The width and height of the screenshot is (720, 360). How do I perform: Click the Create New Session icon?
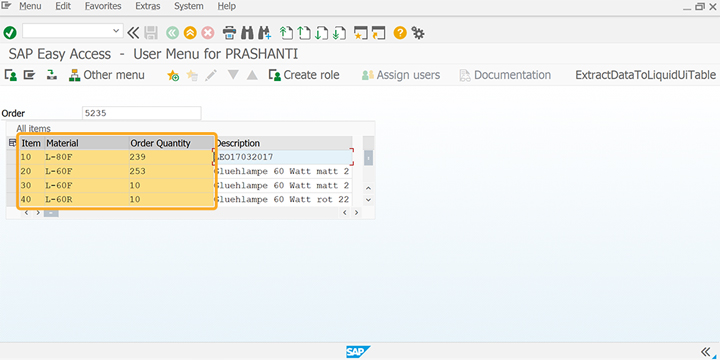[360, 33]
